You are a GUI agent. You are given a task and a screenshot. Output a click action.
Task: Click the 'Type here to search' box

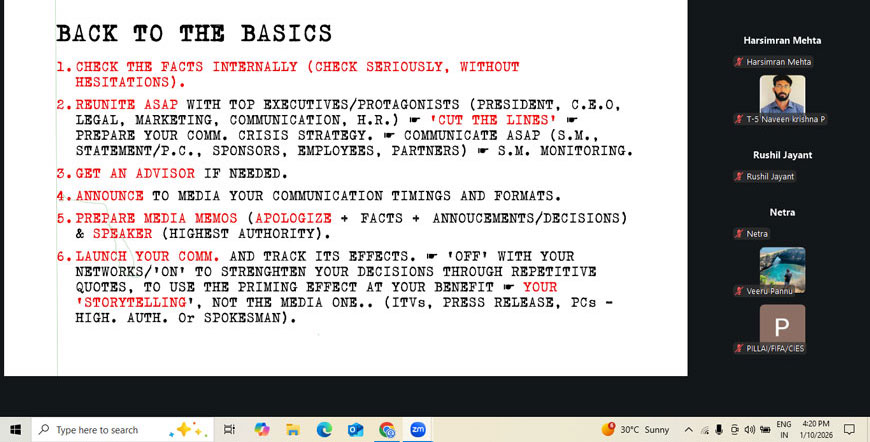[100, 429]
